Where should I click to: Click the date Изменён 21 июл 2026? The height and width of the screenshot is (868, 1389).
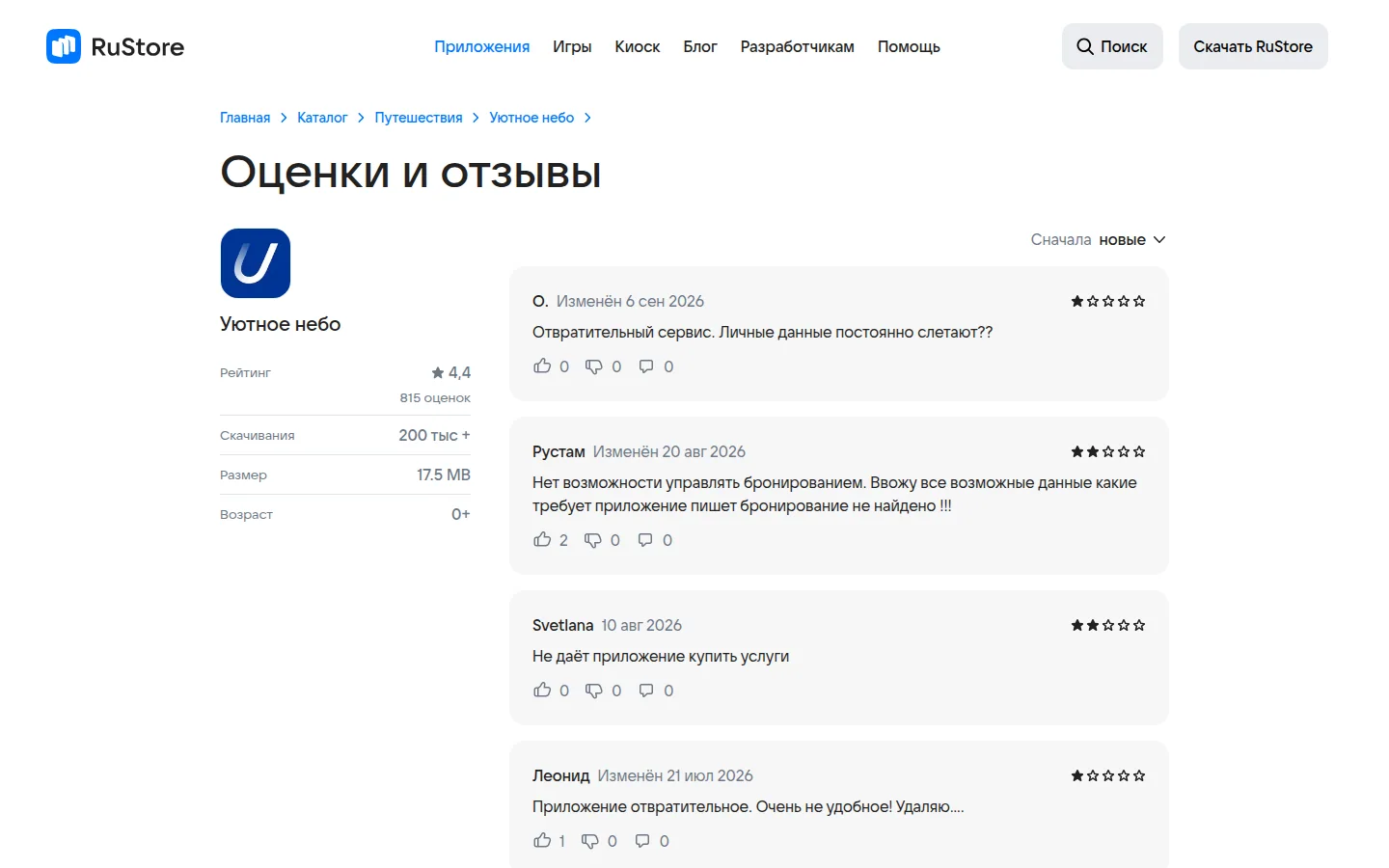coord(675,775)
